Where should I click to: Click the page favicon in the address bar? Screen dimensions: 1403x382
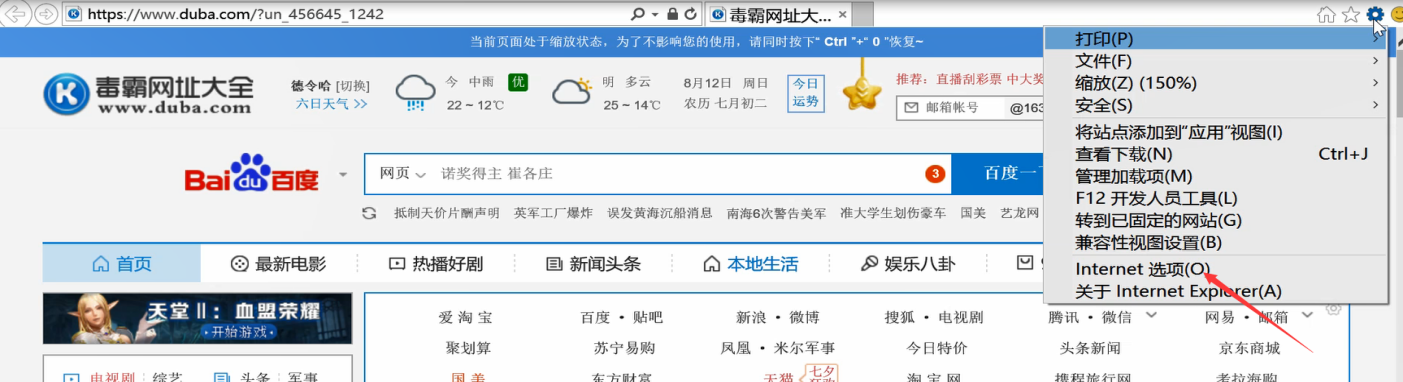pyautogui.click(x=74, y=15)
